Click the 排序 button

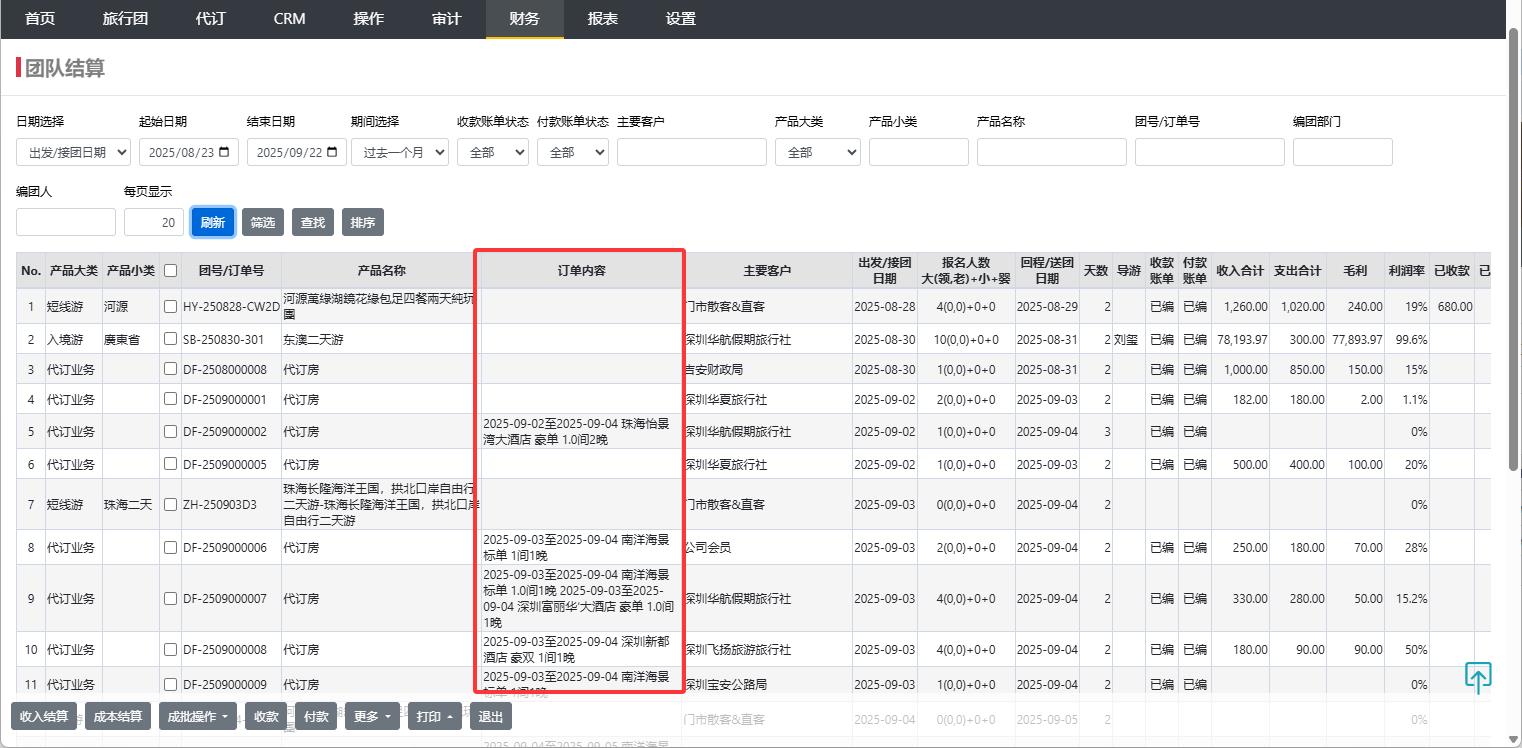363,222
